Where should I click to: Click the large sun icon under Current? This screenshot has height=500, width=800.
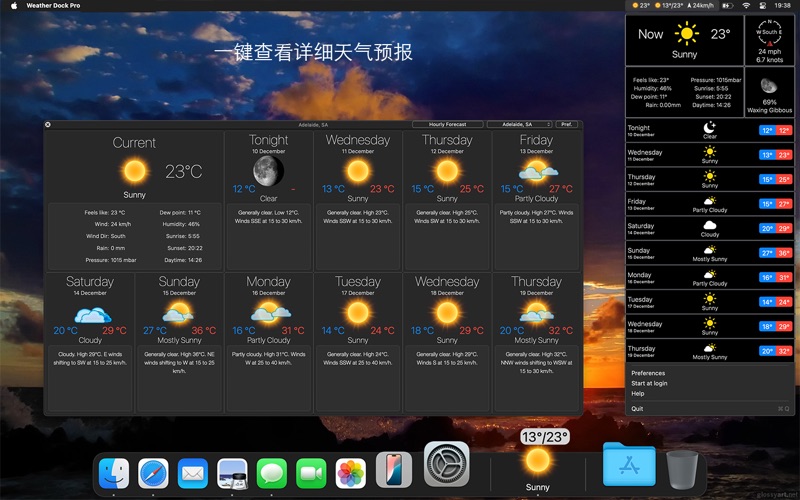(x=134, y=171)
